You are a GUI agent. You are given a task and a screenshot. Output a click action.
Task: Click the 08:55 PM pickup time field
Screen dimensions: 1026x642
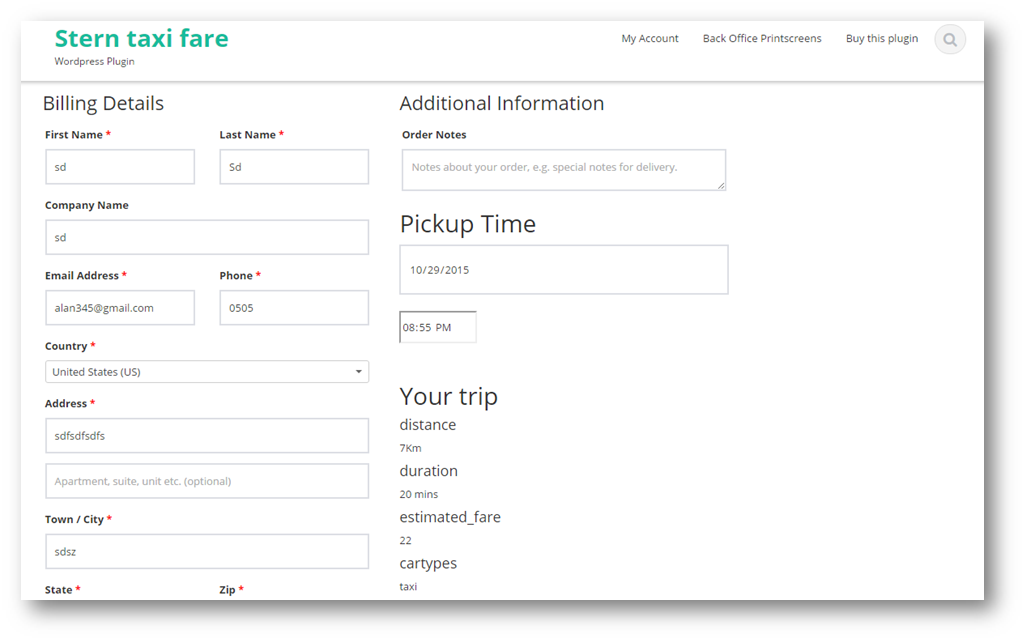pyautogui.click(x=438, y=327)
